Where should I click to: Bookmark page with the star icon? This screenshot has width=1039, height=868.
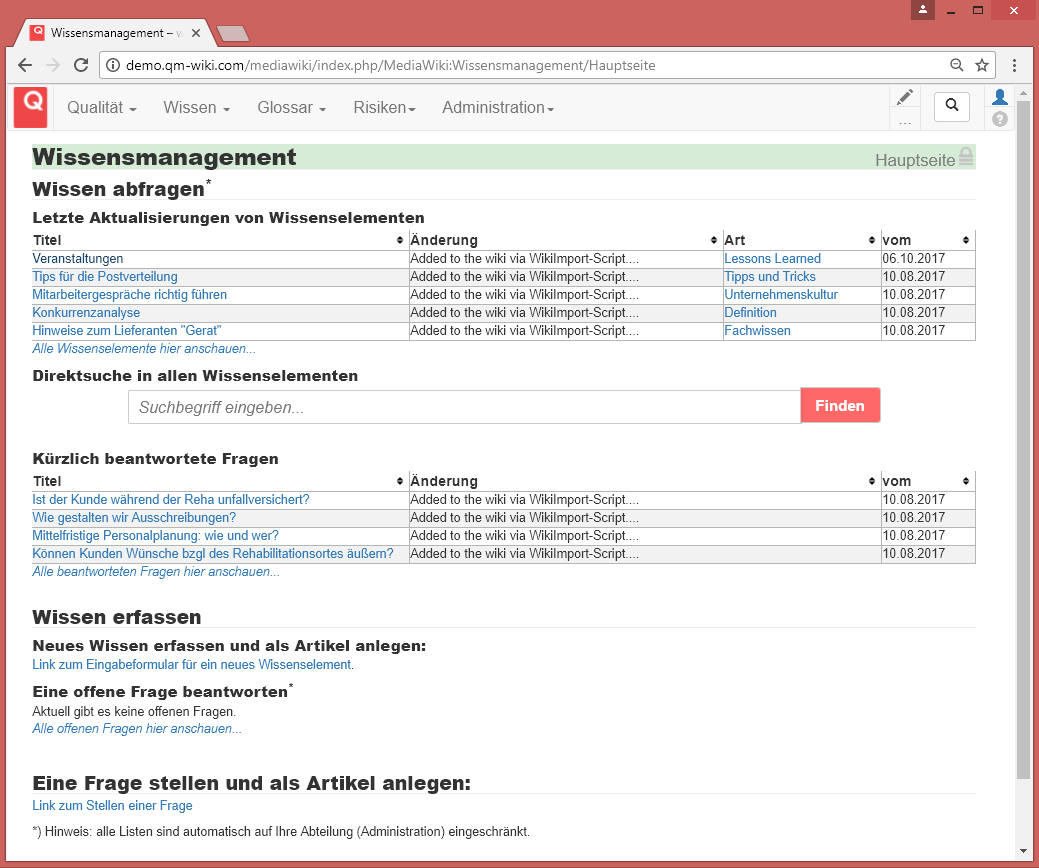click(982, 66)
